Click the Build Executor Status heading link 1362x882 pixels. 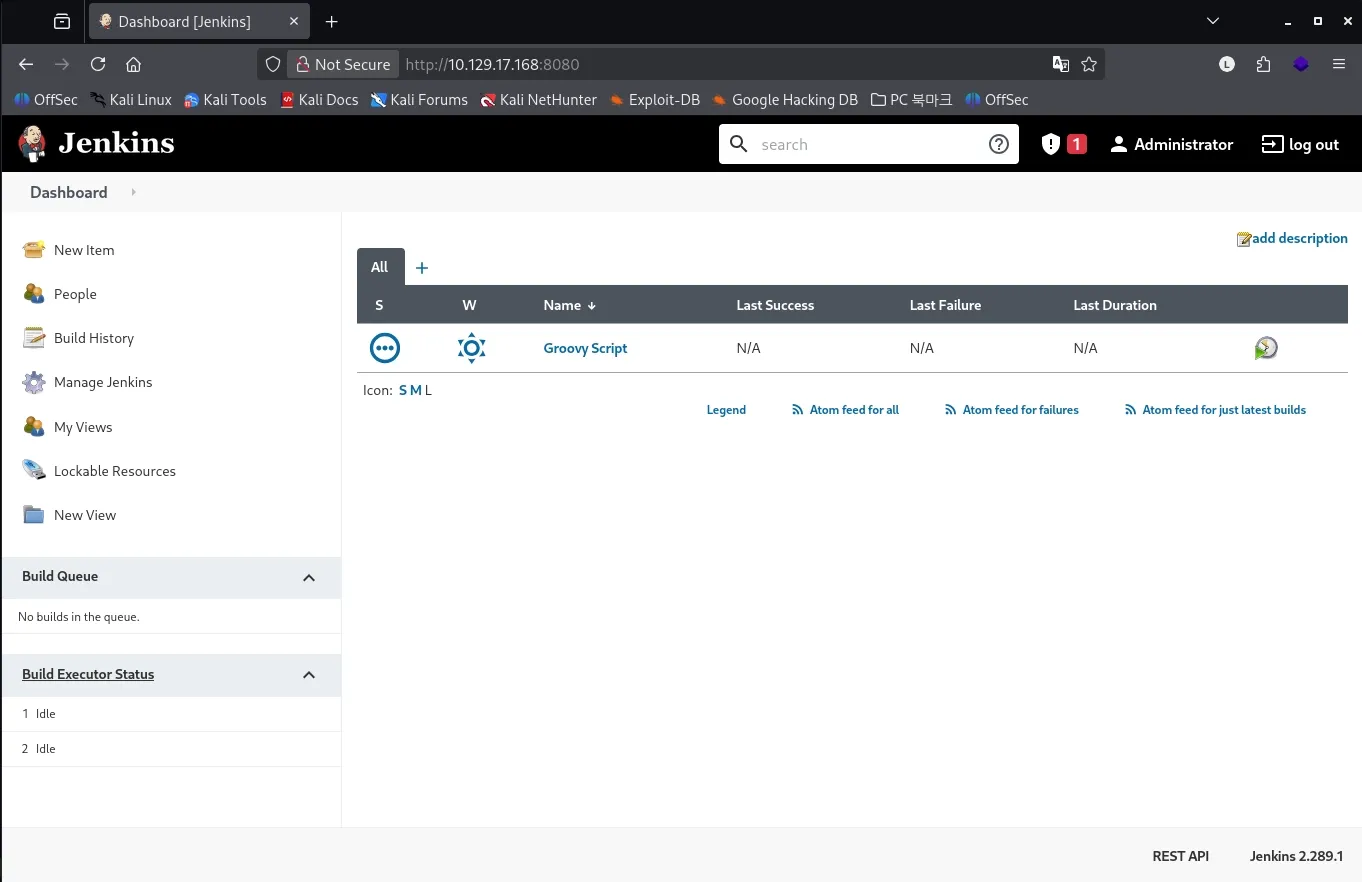(88, 674)
